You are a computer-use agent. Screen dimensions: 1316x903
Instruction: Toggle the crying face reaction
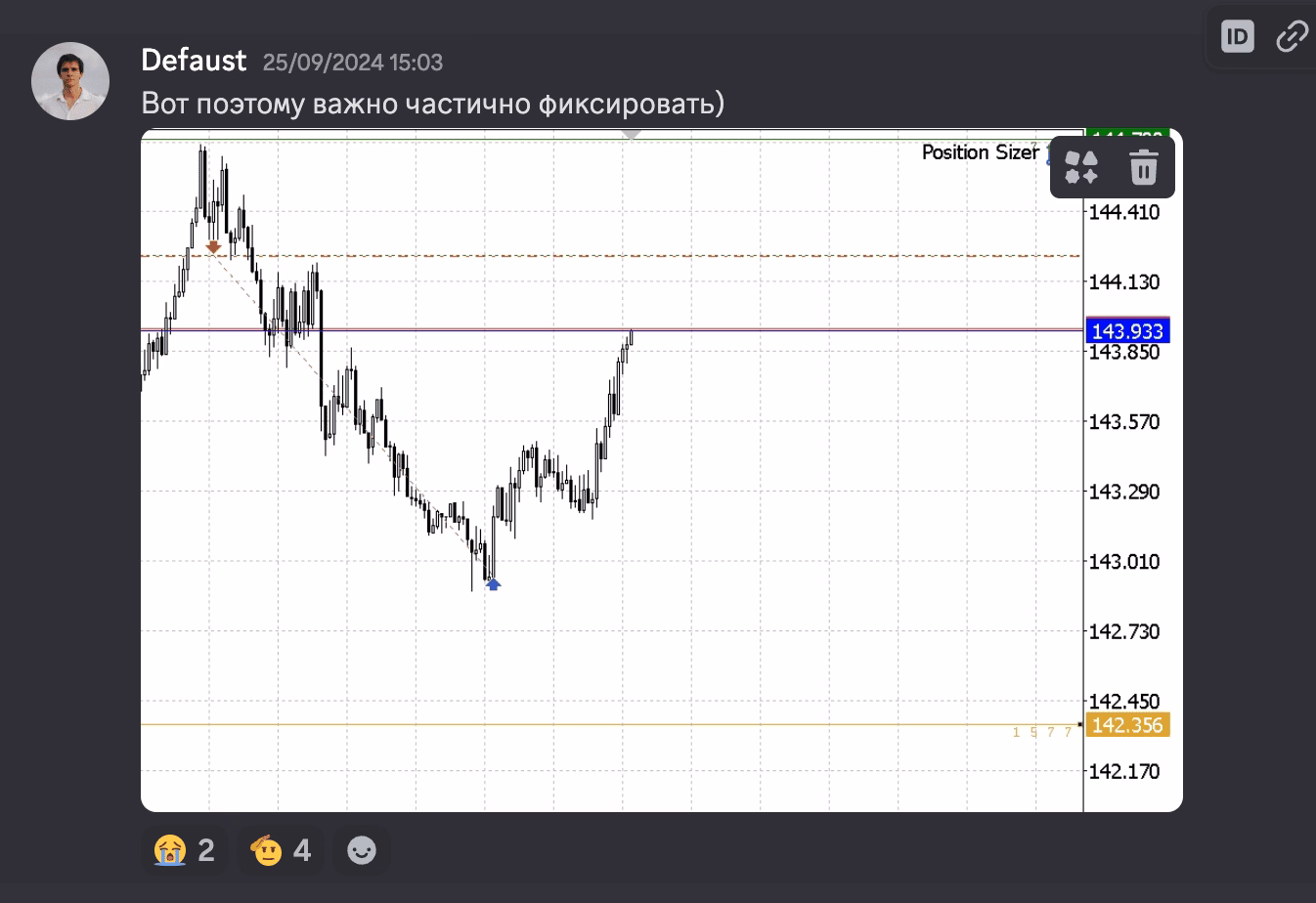pos(185,850)
